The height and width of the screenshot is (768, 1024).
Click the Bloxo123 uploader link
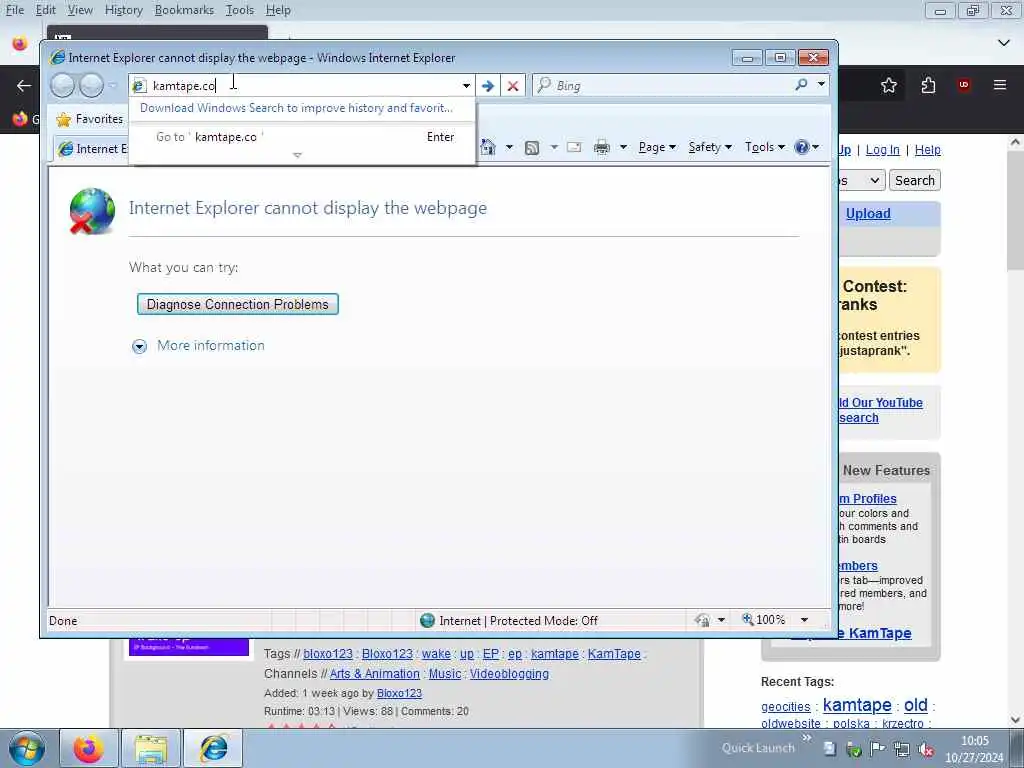tap(399, 693)
